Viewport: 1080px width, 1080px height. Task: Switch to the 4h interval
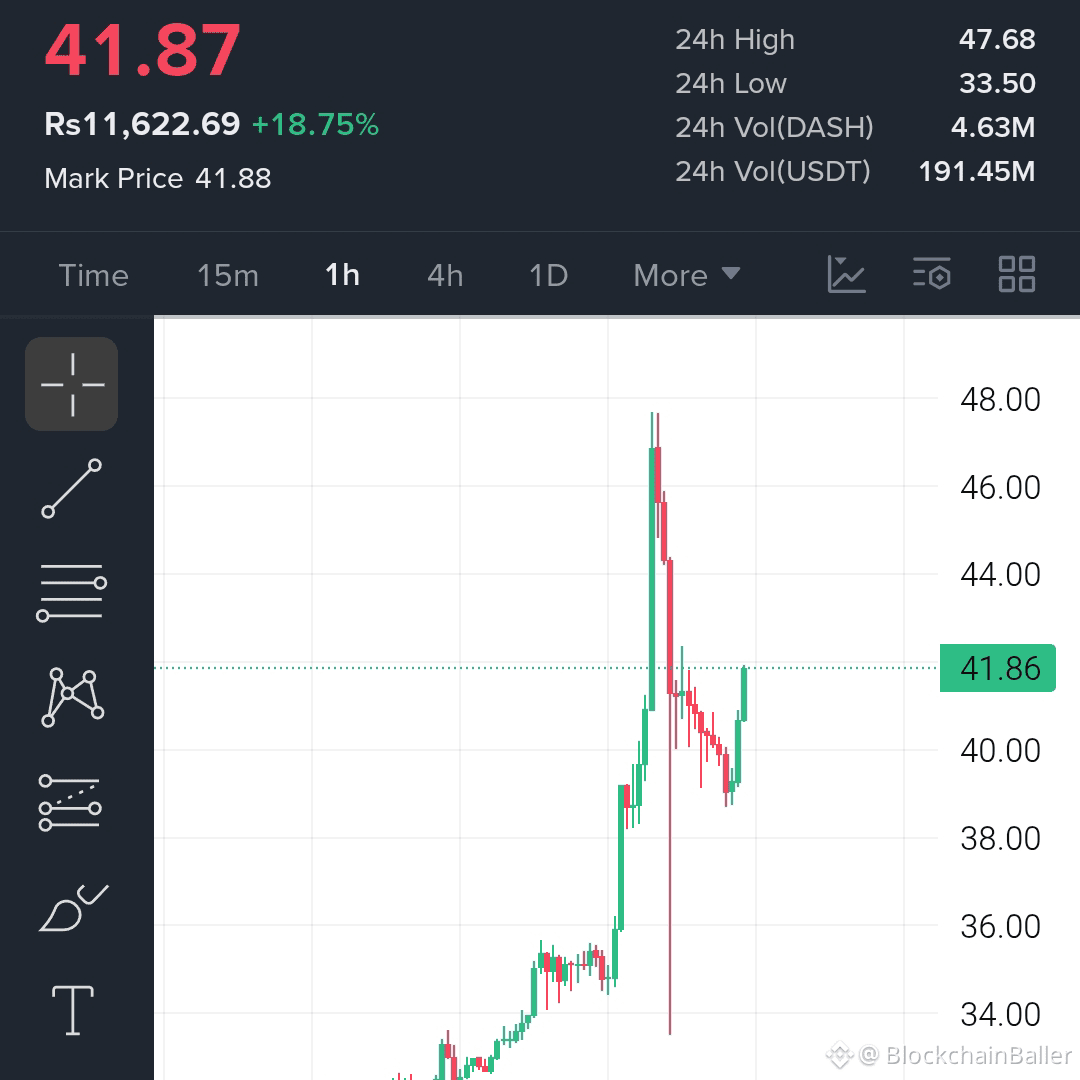[445, 276]
